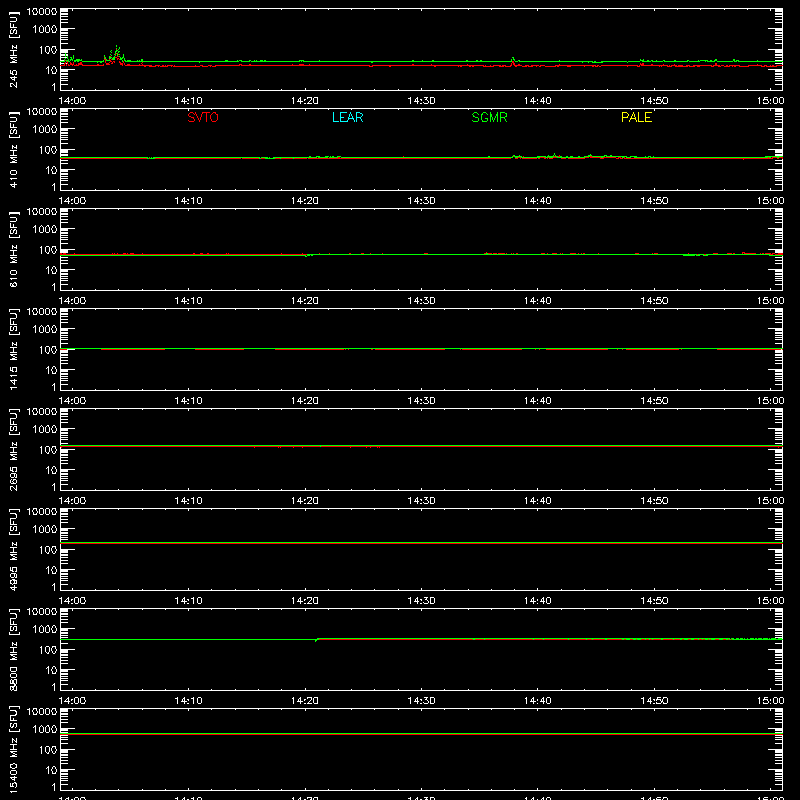
Task: Click the 15:00 label under the 245 MHz plot
Action: [770, 101]
